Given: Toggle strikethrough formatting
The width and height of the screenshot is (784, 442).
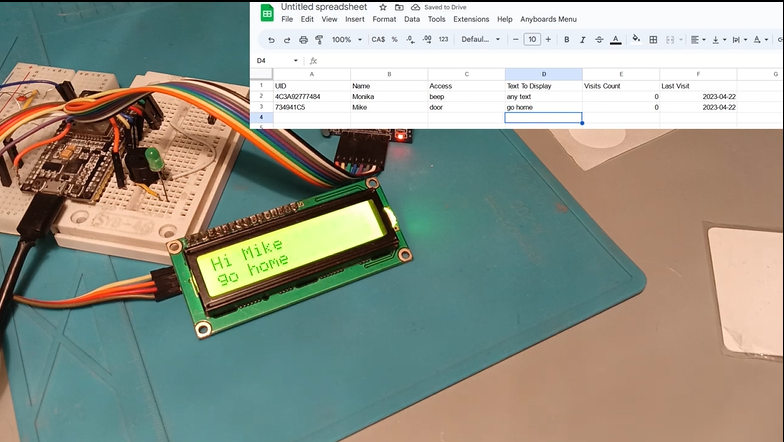Looking at the screenshot, I should [599, 40].
